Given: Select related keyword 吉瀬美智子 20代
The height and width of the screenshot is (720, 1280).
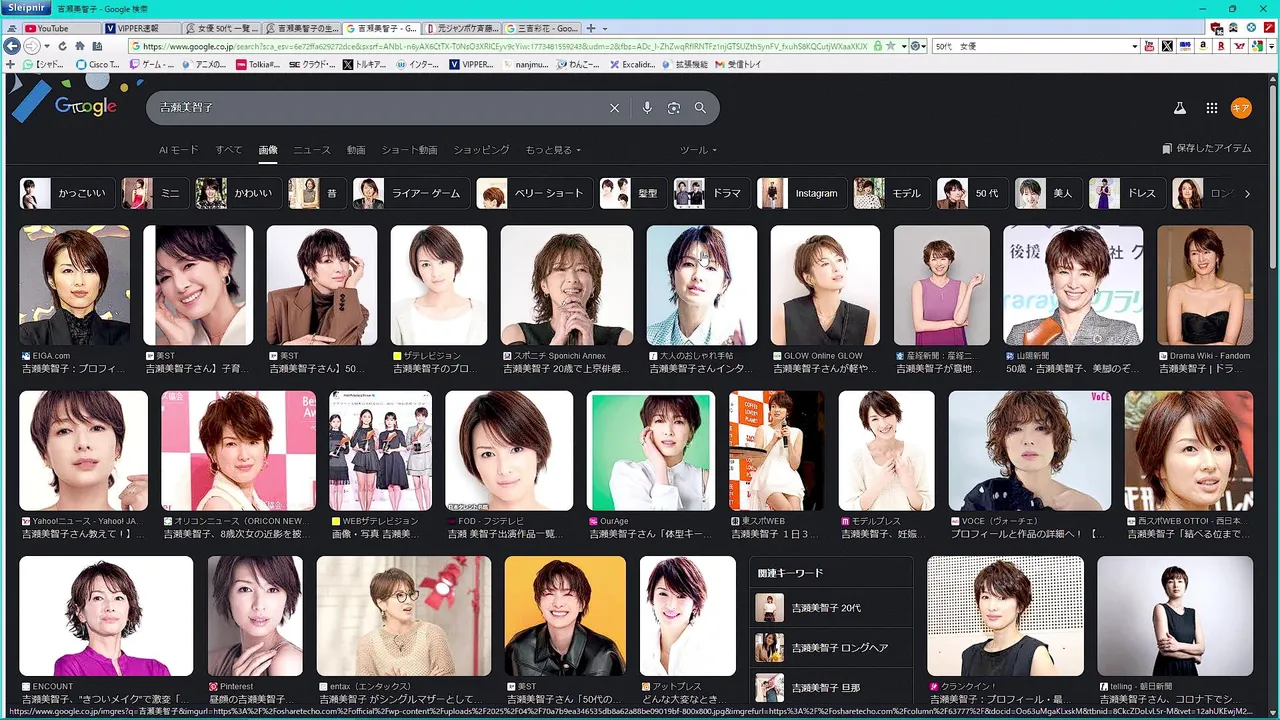Looking at the screenshot, I should click(831, 608).
